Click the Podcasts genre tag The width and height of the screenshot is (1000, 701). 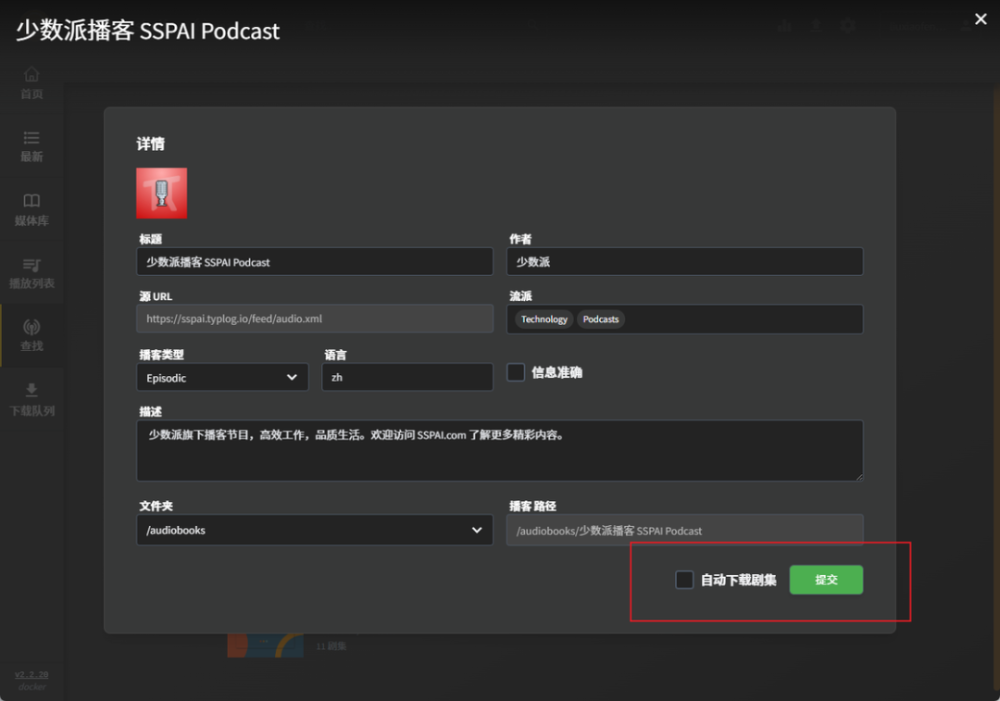[x=601, y=319]
